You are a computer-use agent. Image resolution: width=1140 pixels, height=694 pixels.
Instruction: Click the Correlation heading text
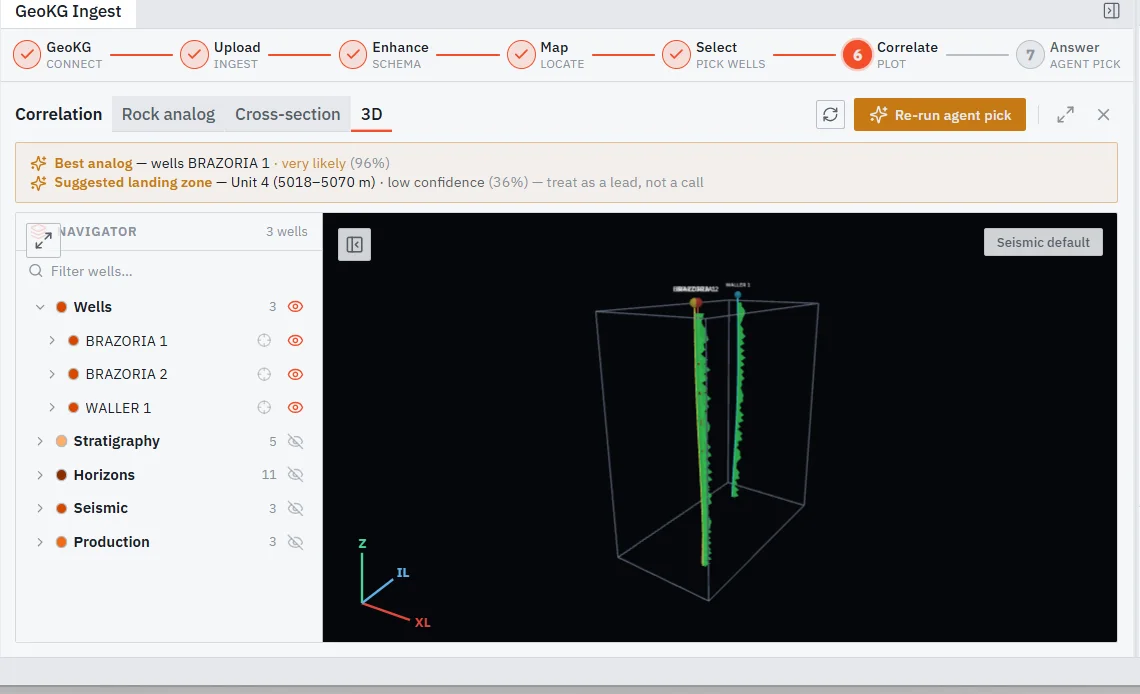click(x=59, y=114)
